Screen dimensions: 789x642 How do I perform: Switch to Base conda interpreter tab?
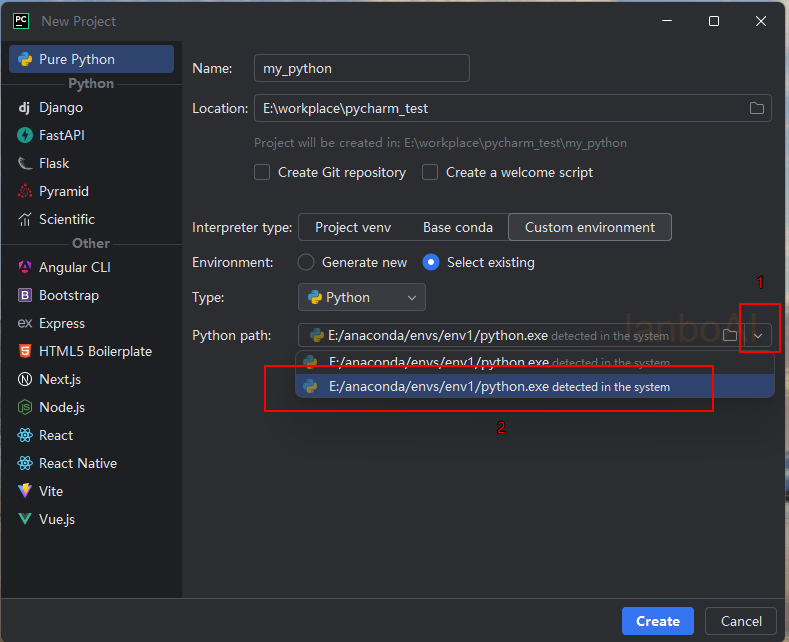click(x=457, y=227)
